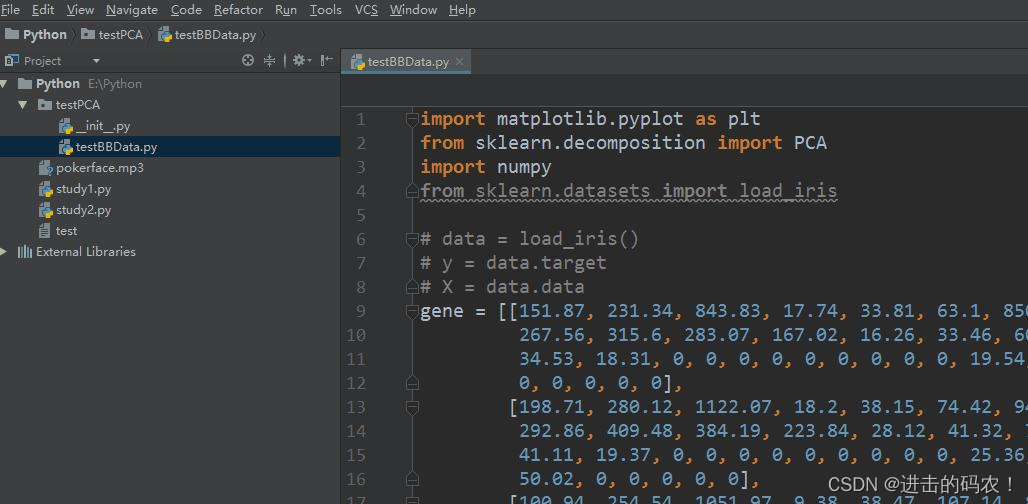Viewport: 1028px width, 504px height.
Task: Select the test file in project tree
Action: 66,231
